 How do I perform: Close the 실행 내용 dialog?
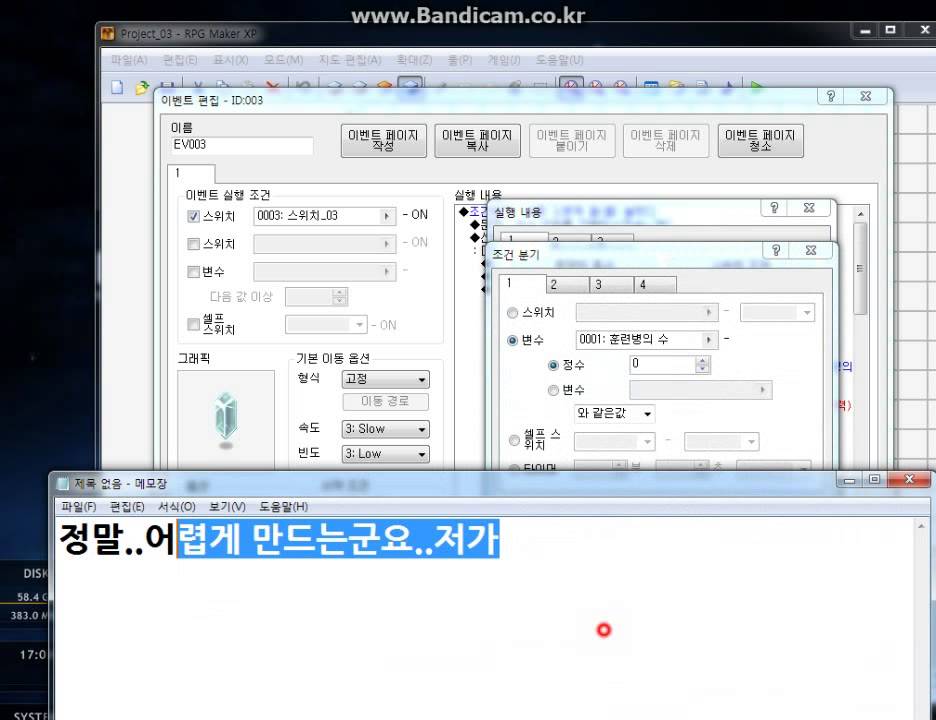[x=809, y=207]
